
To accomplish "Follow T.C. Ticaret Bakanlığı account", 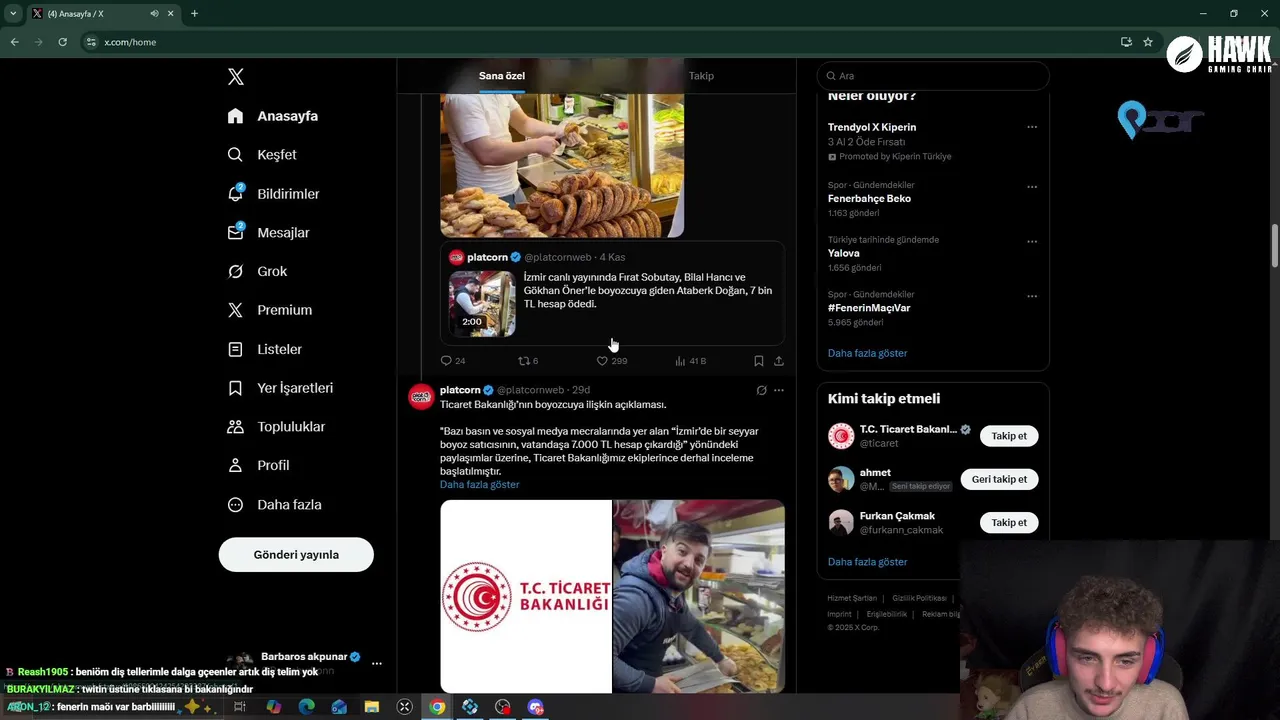I will pos(1009,436).
